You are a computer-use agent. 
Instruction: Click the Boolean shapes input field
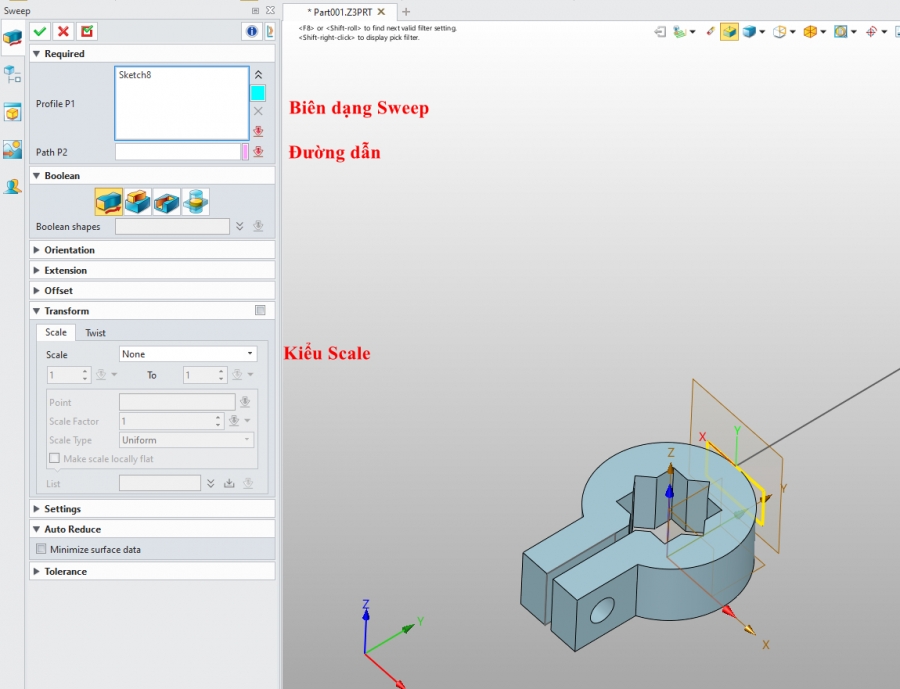pos(172,226)
